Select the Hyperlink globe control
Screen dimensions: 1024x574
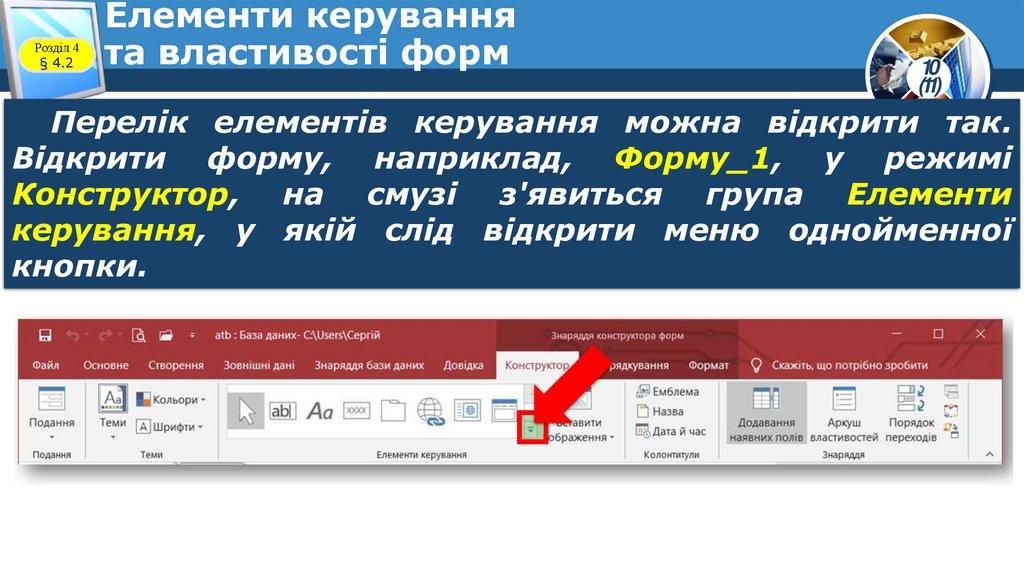pyautogui.click(x=430, y=411)
